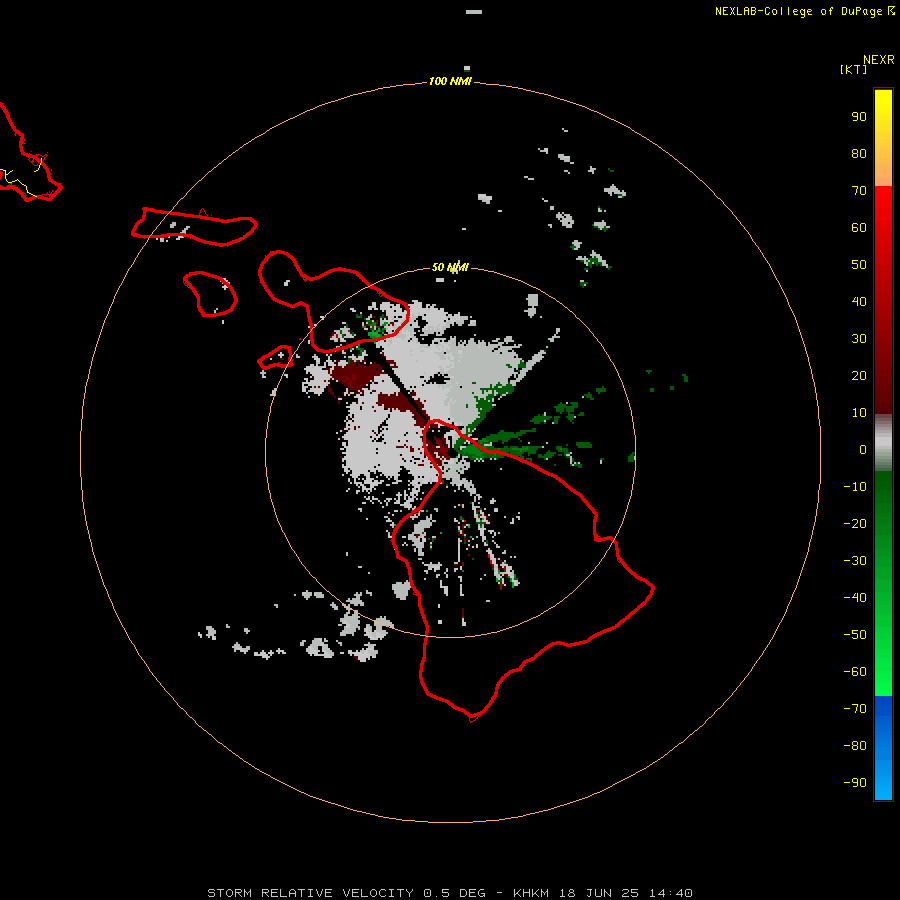
Task: Click the NEXLAB-College of DuPage credit text
Action: (804, 11)
